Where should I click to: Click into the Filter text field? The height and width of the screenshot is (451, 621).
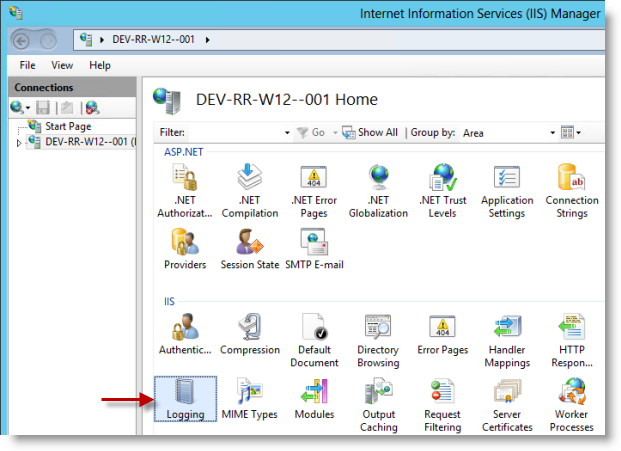click(x=235, y=132)
